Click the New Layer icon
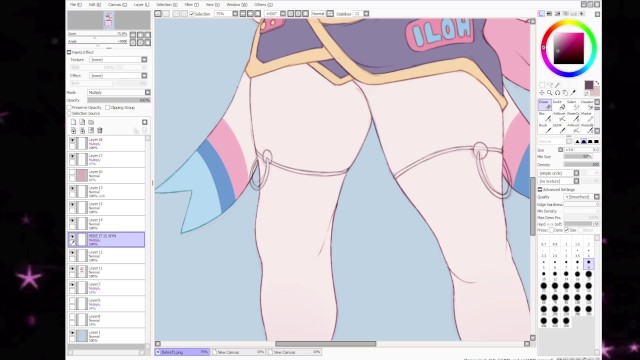The height and width of the screenshot is (360, 640). (x=73, y=122)
